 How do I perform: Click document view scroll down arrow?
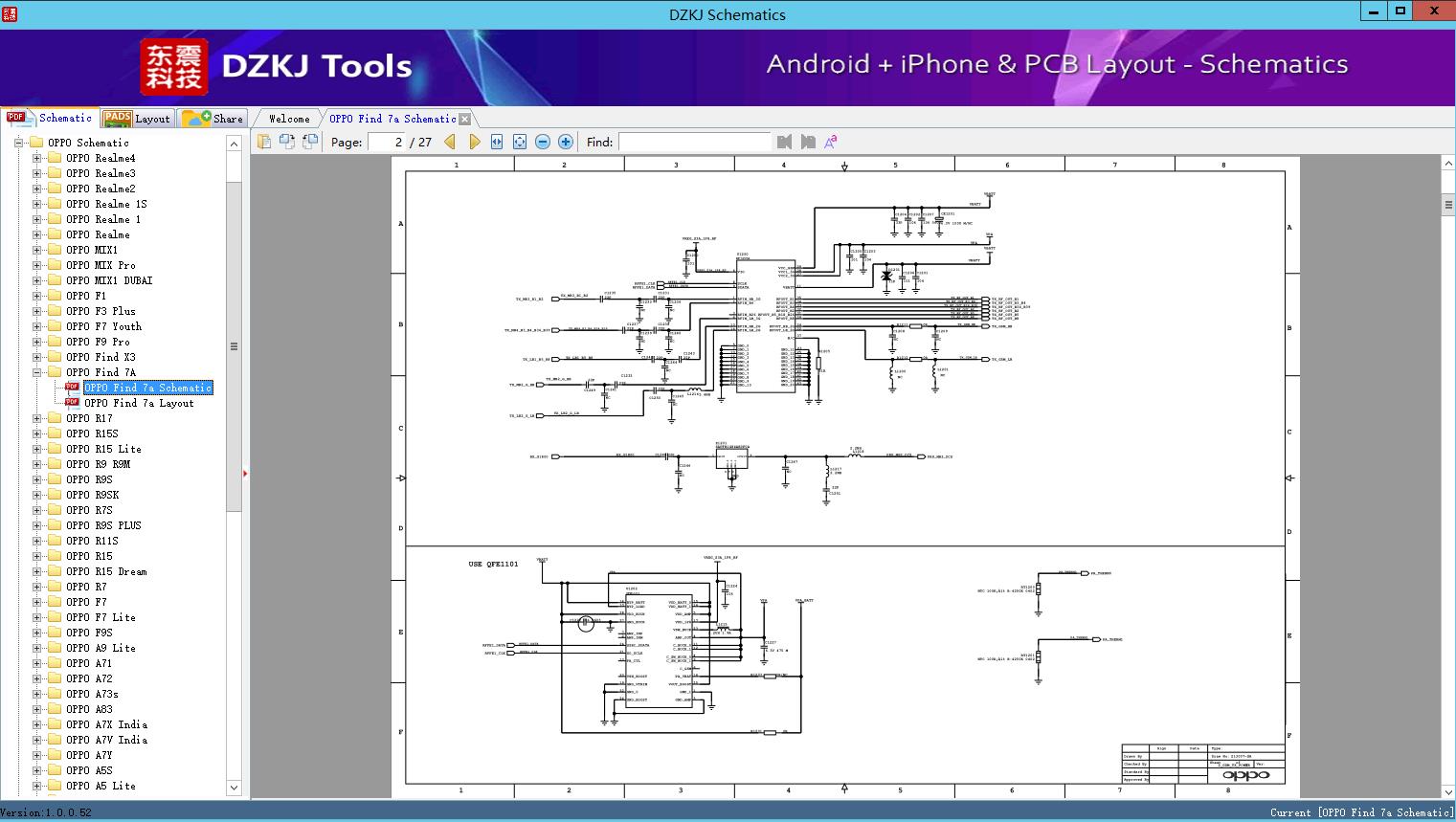(x=1447, y=791)
